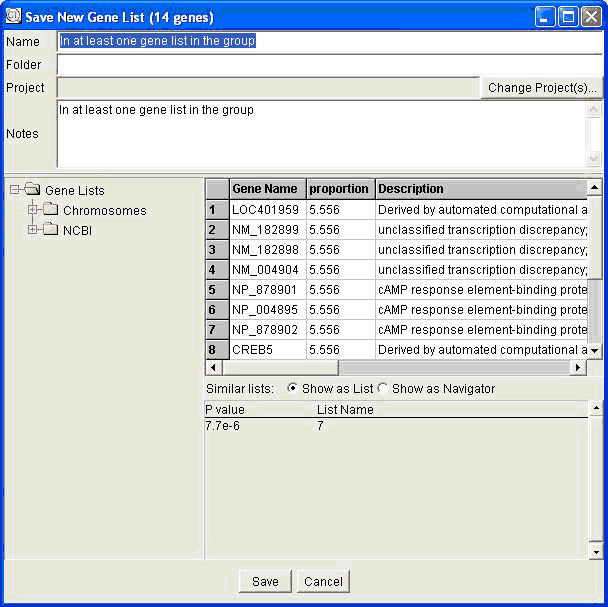Viewport: 608px width, 607px height.
Task: Click the gene table scroll-left arrow
Action: (x=213, y=368)
